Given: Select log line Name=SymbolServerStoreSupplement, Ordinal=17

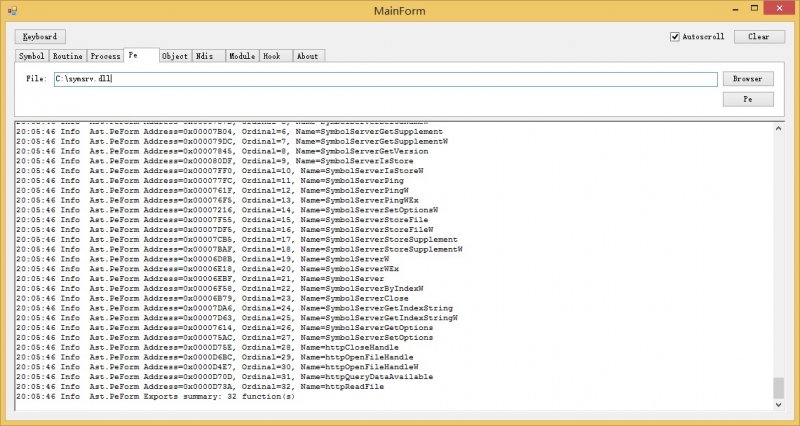Looking at the screenshot, I should pos(237,239).
